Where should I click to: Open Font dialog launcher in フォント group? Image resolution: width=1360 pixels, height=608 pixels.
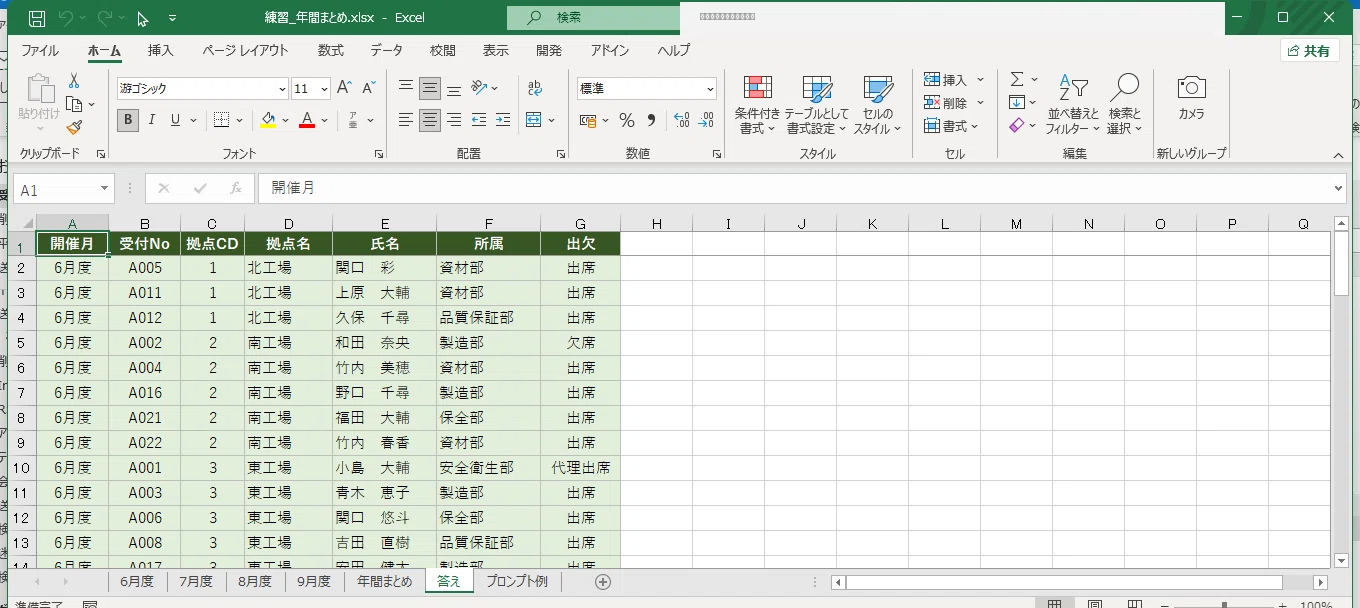click(379, 155)
